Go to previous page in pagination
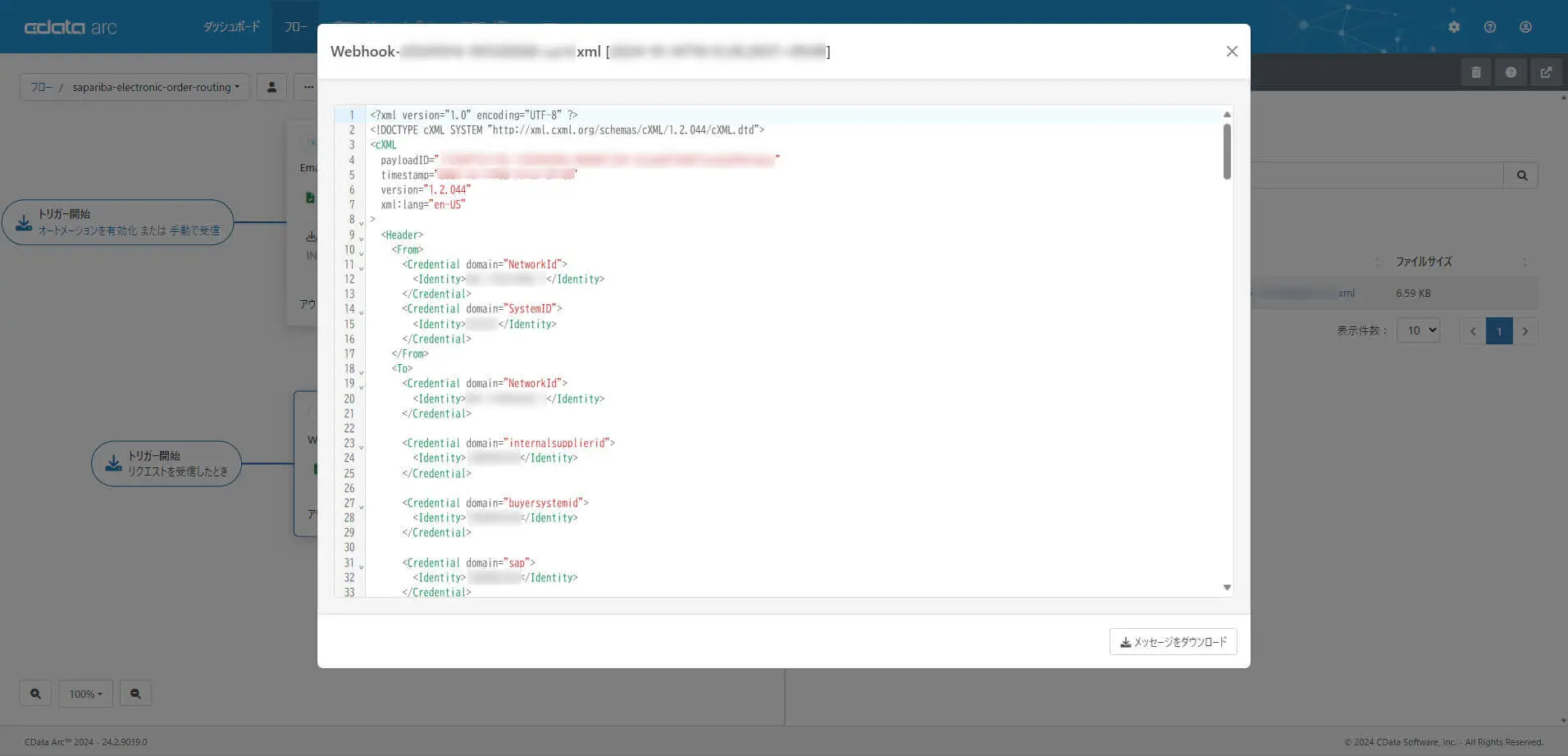Image resolution: width=1568 pixels, height=756 pixels. point(1473,331)
